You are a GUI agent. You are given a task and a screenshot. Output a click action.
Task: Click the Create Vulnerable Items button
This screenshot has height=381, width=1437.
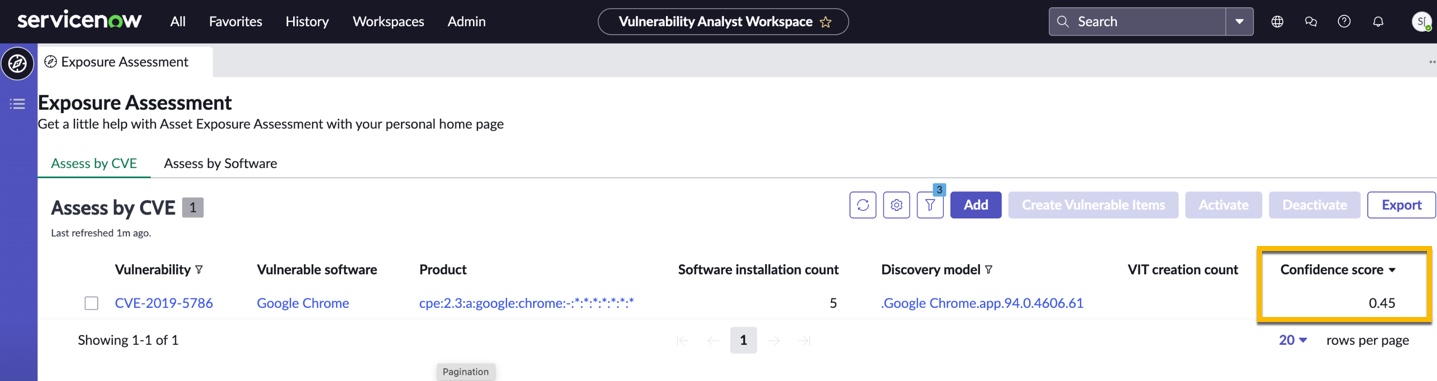(x=1093, y=205)
